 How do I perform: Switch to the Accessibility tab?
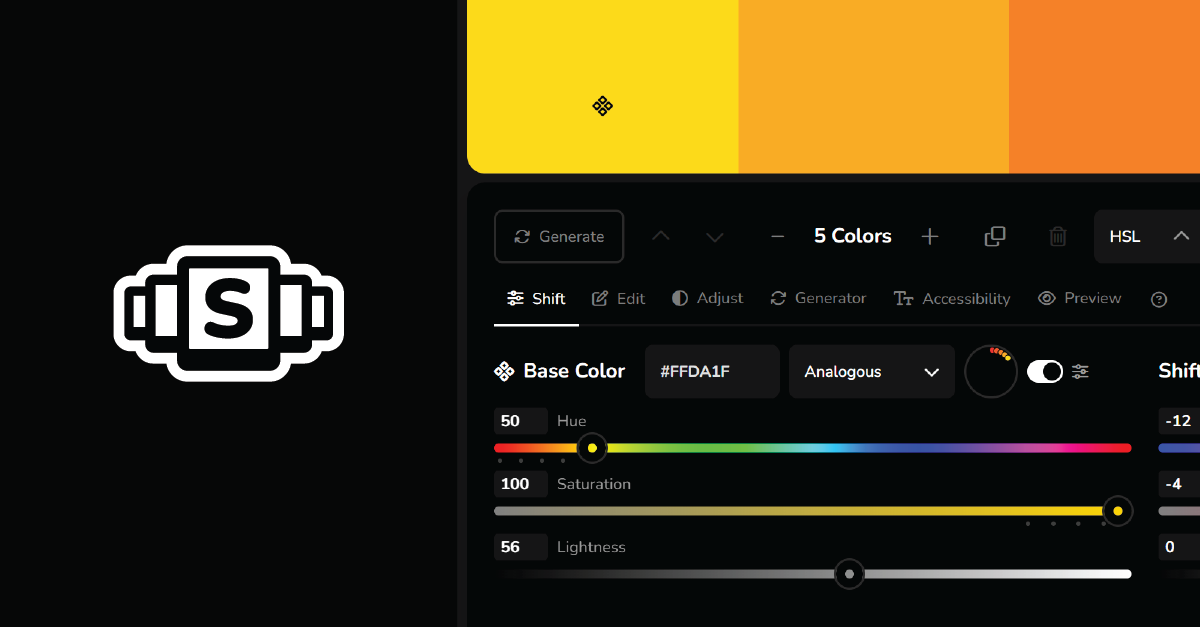pyautogui.click(x=951, y=298)
